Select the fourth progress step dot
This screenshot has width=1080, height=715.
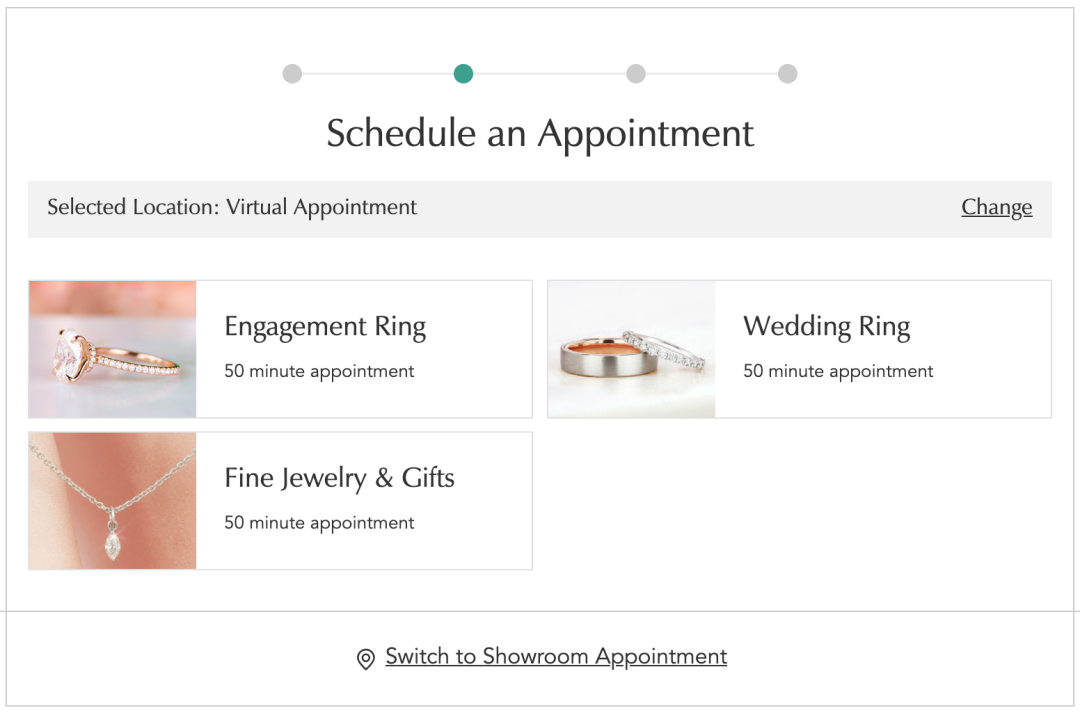point(788,74)
